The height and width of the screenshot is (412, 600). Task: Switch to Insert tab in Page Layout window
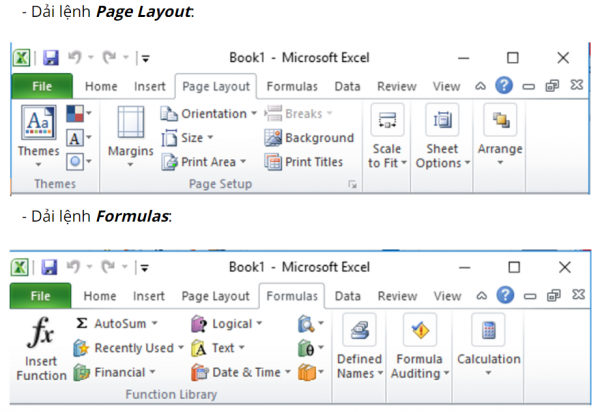coord(150,86)
